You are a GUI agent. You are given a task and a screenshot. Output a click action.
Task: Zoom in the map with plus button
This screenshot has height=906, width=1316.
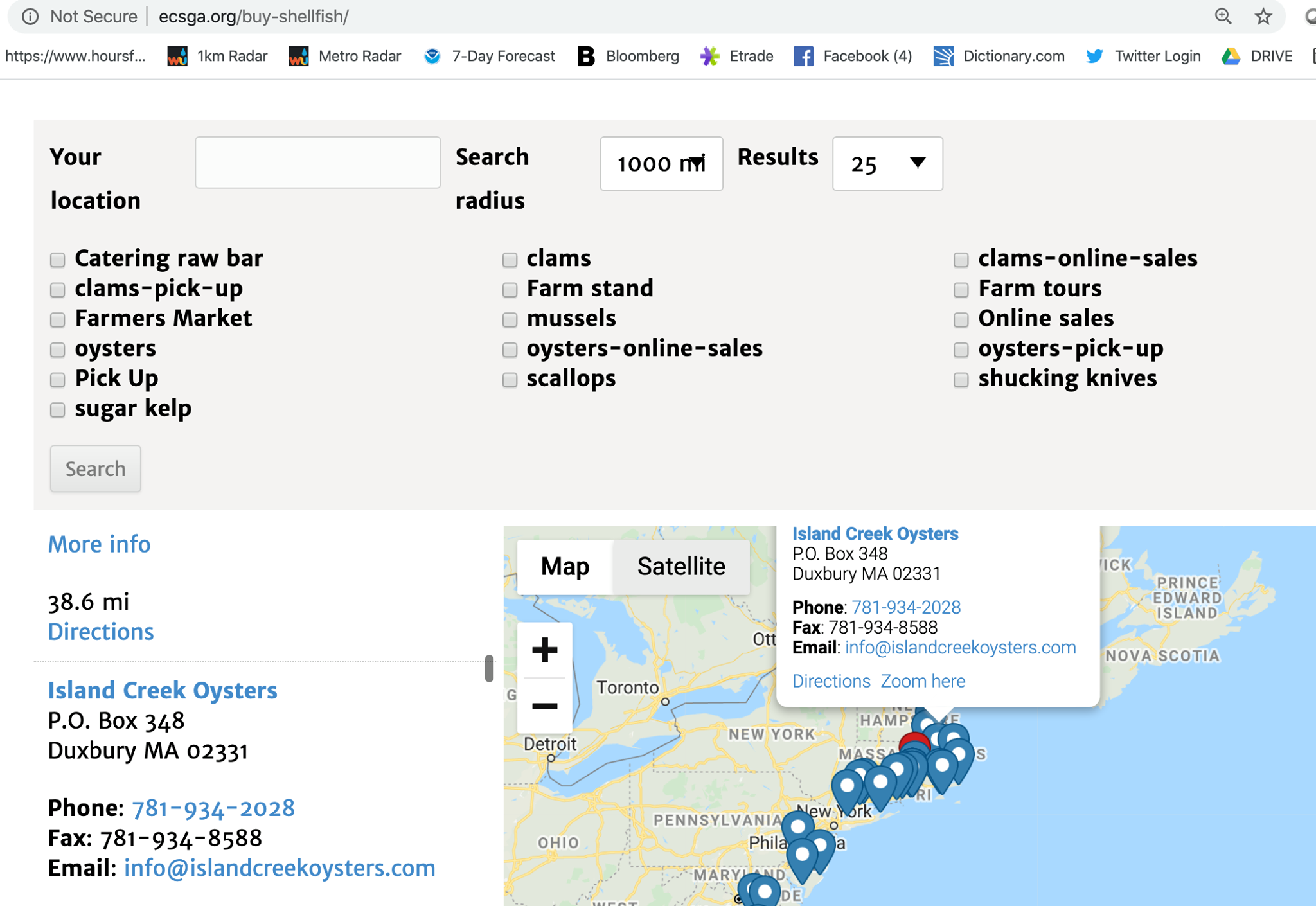544,650
